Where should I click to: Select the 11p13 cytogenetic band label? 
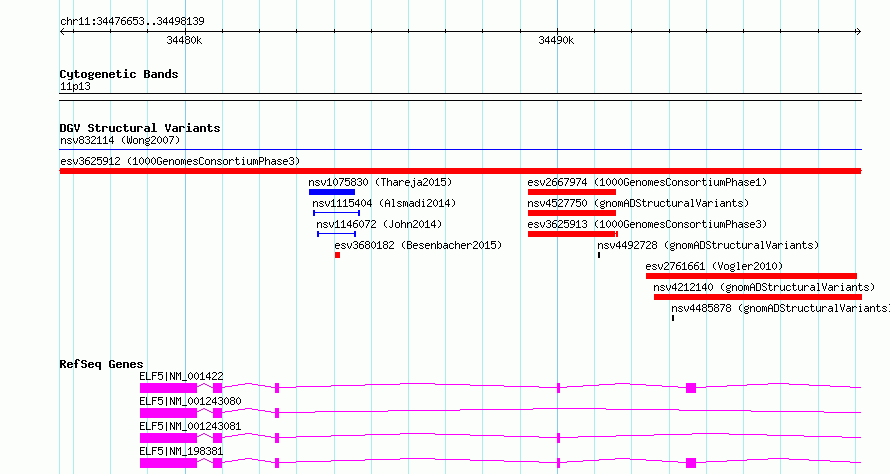click(75, 87)
